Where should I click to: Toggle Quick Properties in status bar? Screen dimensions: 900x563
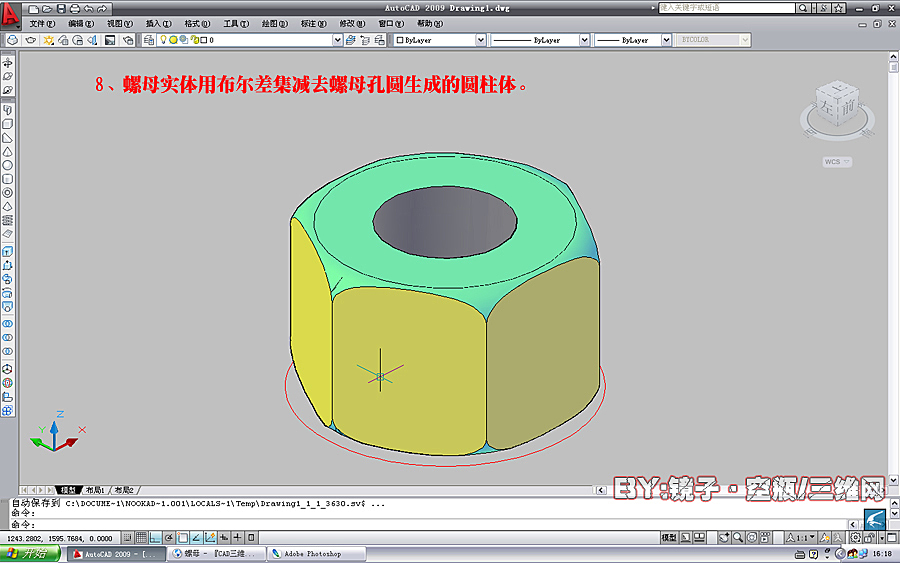click(x=251, y=538)
